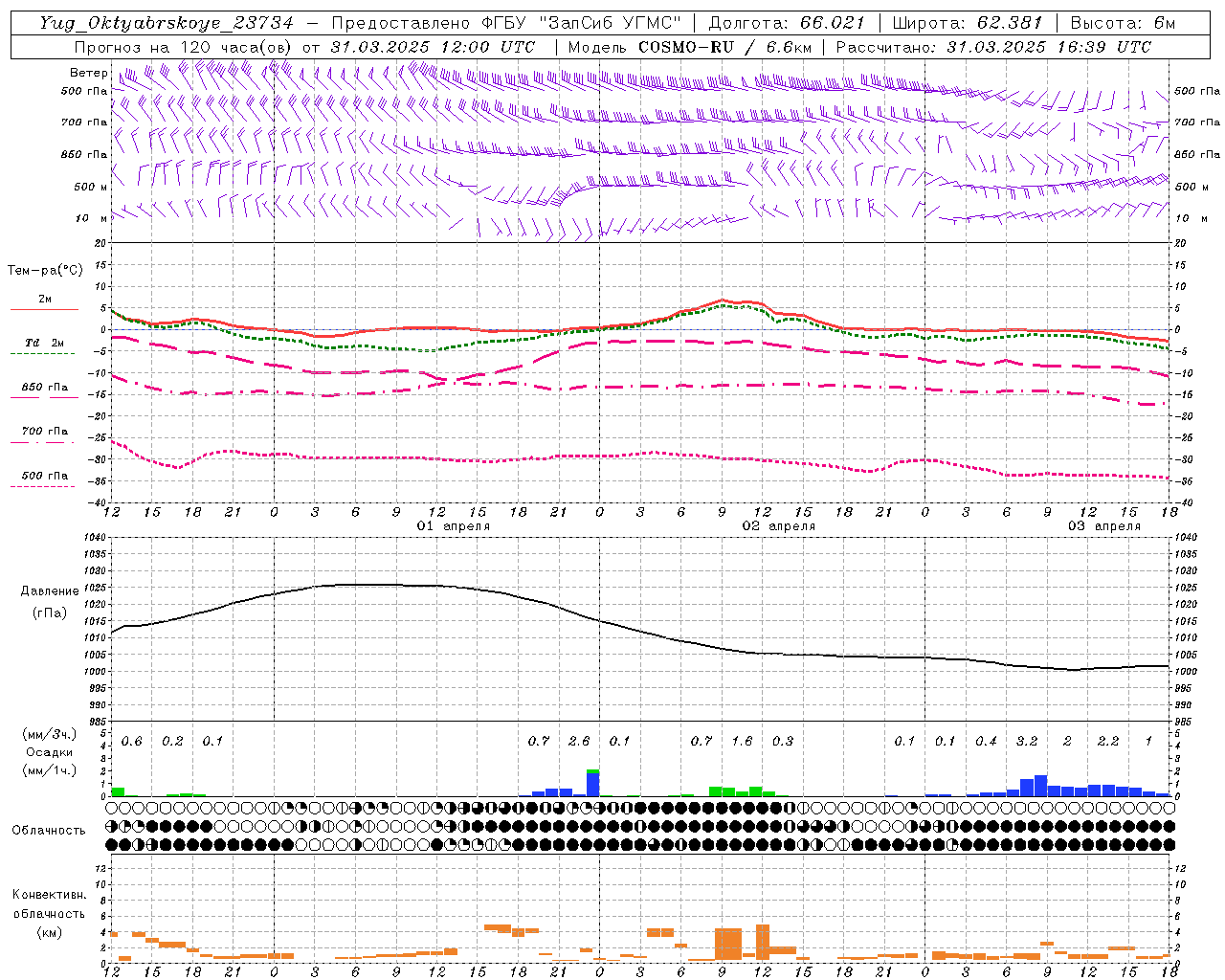Select the text Предоставлено ФГБУ "ЗапСиб УГМС"
The height and width of the screenshot is (980, 1225).
[506, 23]
